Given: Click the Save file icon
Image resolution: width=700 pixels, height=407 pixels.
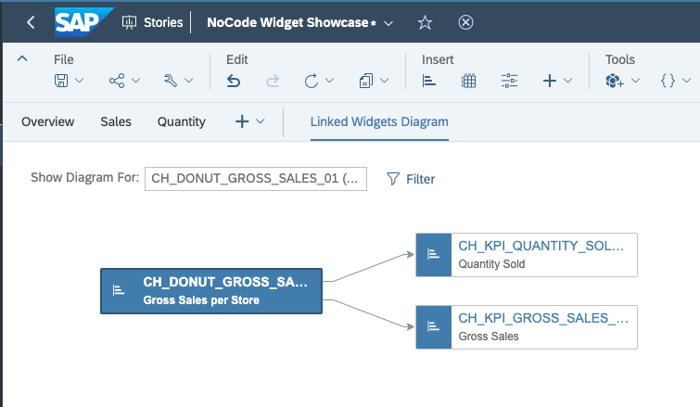Looking at the screenshot, I should pyautogui.click(x=61, y=81).
